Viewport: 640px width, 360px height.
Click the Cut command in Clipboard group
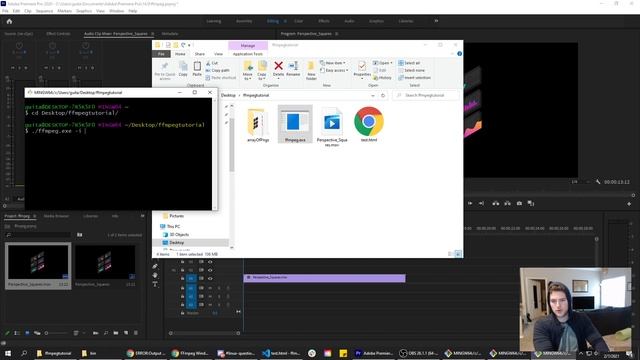click(212, 63)
